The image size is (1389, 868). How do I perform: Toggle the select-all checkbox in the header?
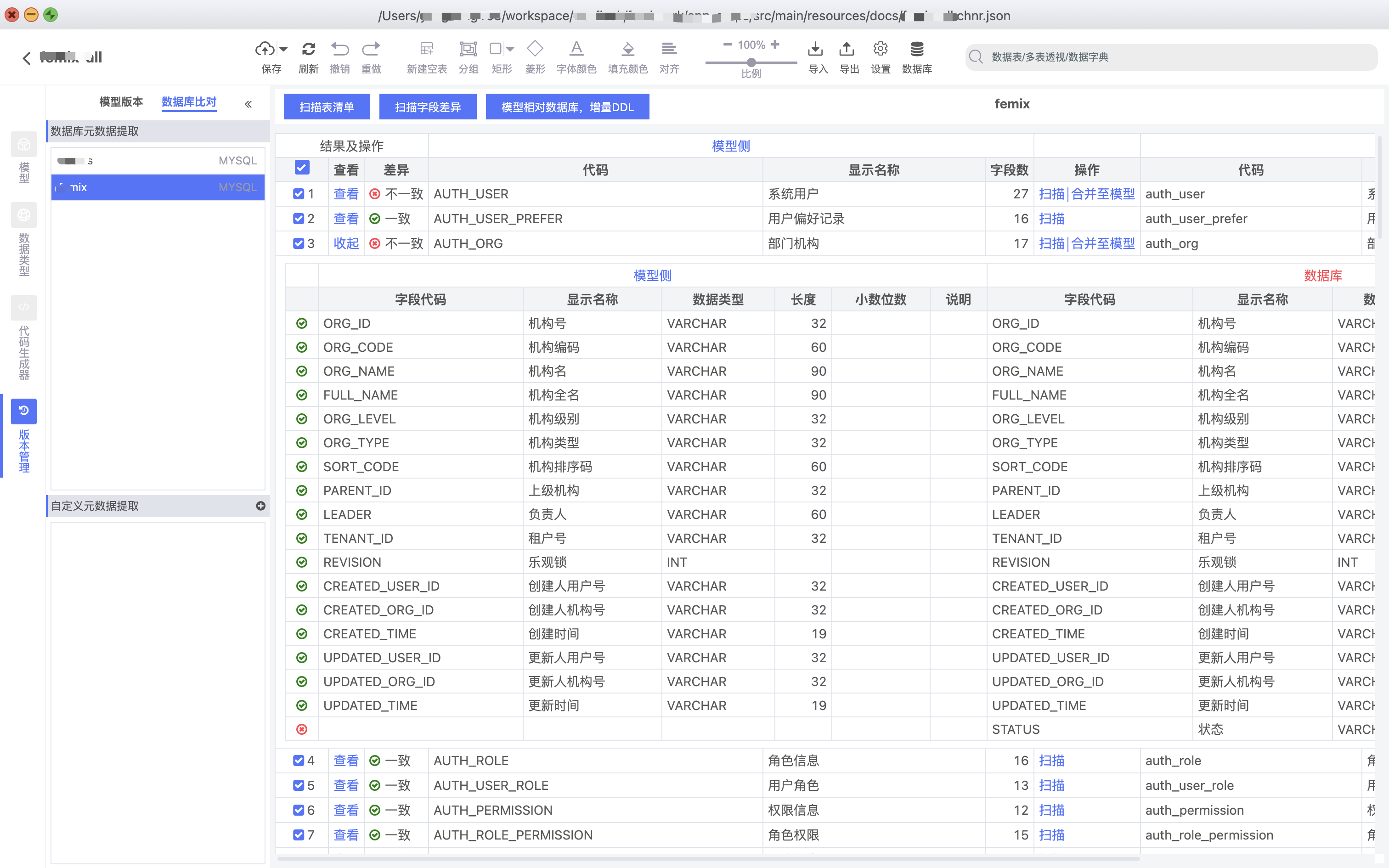[x=302, y=168]
